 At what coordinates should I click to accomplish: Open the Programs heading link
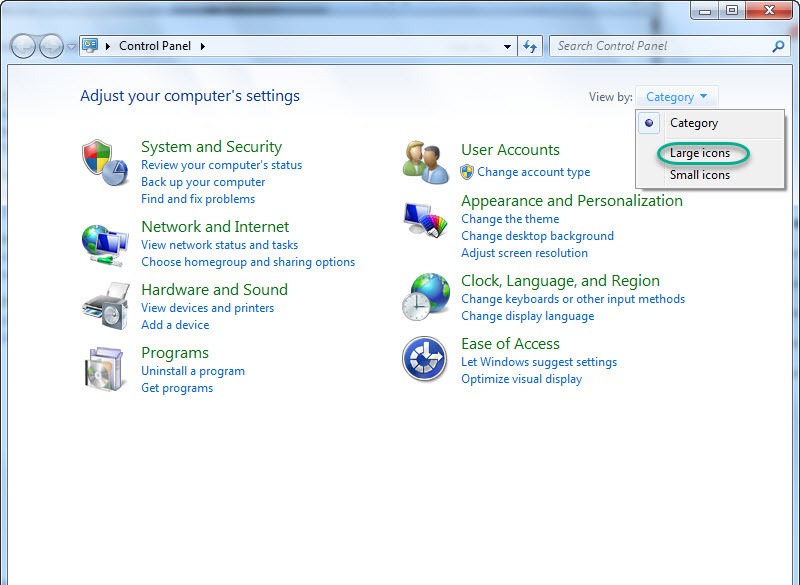coord(175,353)
